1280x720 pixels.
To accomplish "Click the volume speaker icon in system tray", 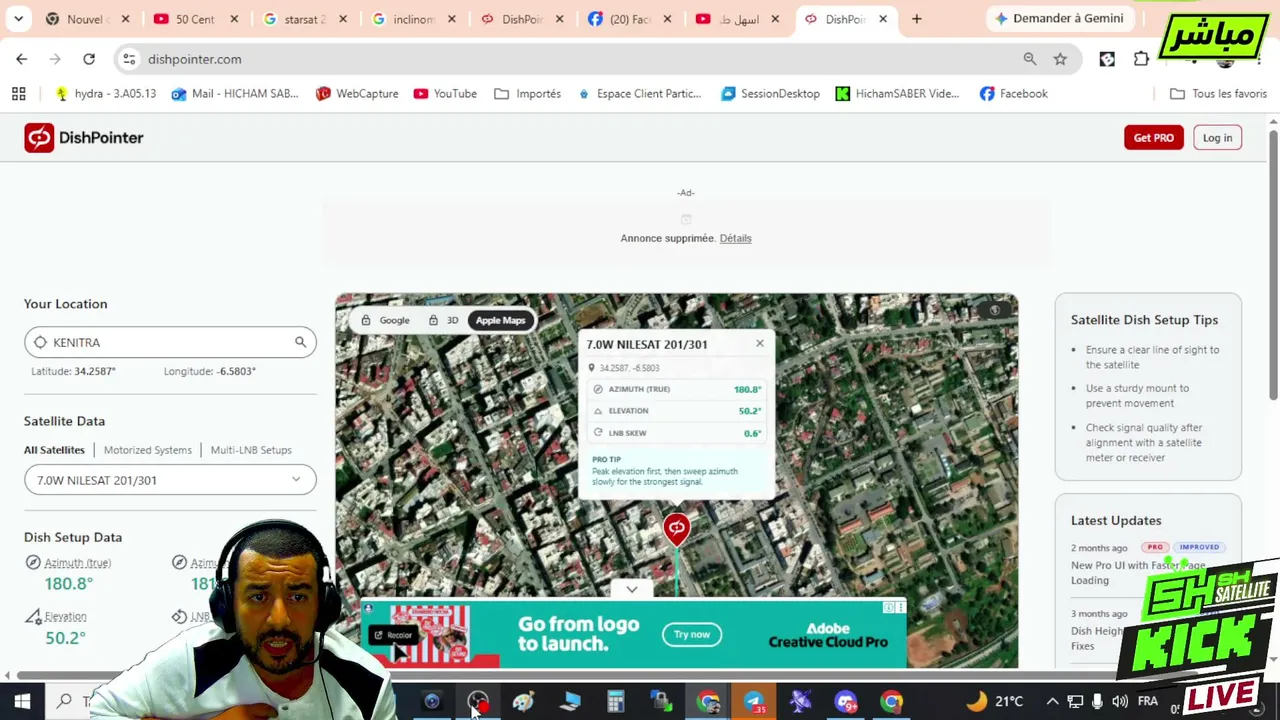I will tap(1120, 701).
